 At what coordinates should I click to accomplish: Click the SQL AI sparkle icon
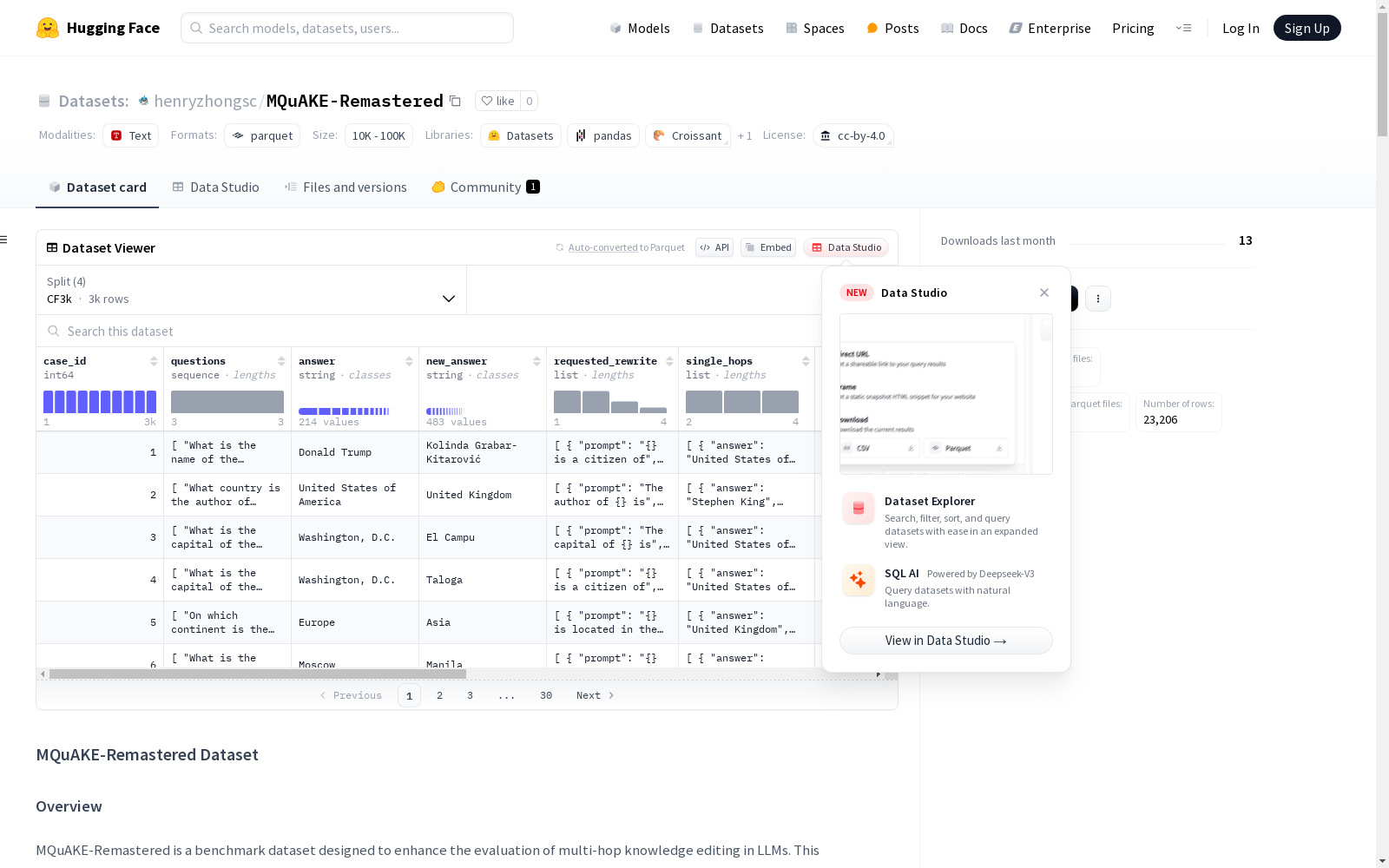(x=859, y=581)
